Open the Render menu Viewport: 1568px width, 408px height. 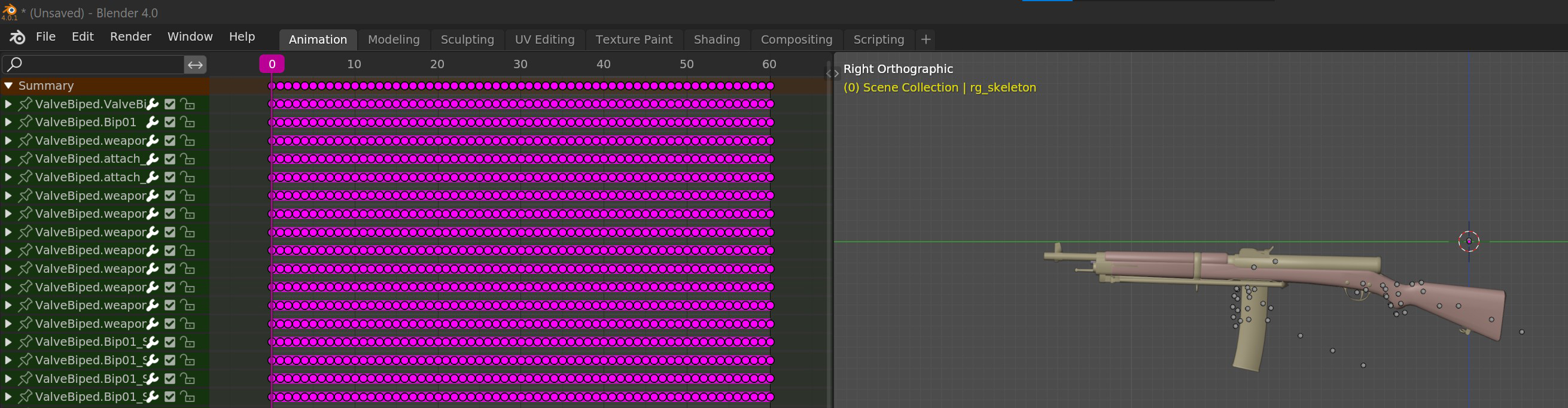point(130,36)
